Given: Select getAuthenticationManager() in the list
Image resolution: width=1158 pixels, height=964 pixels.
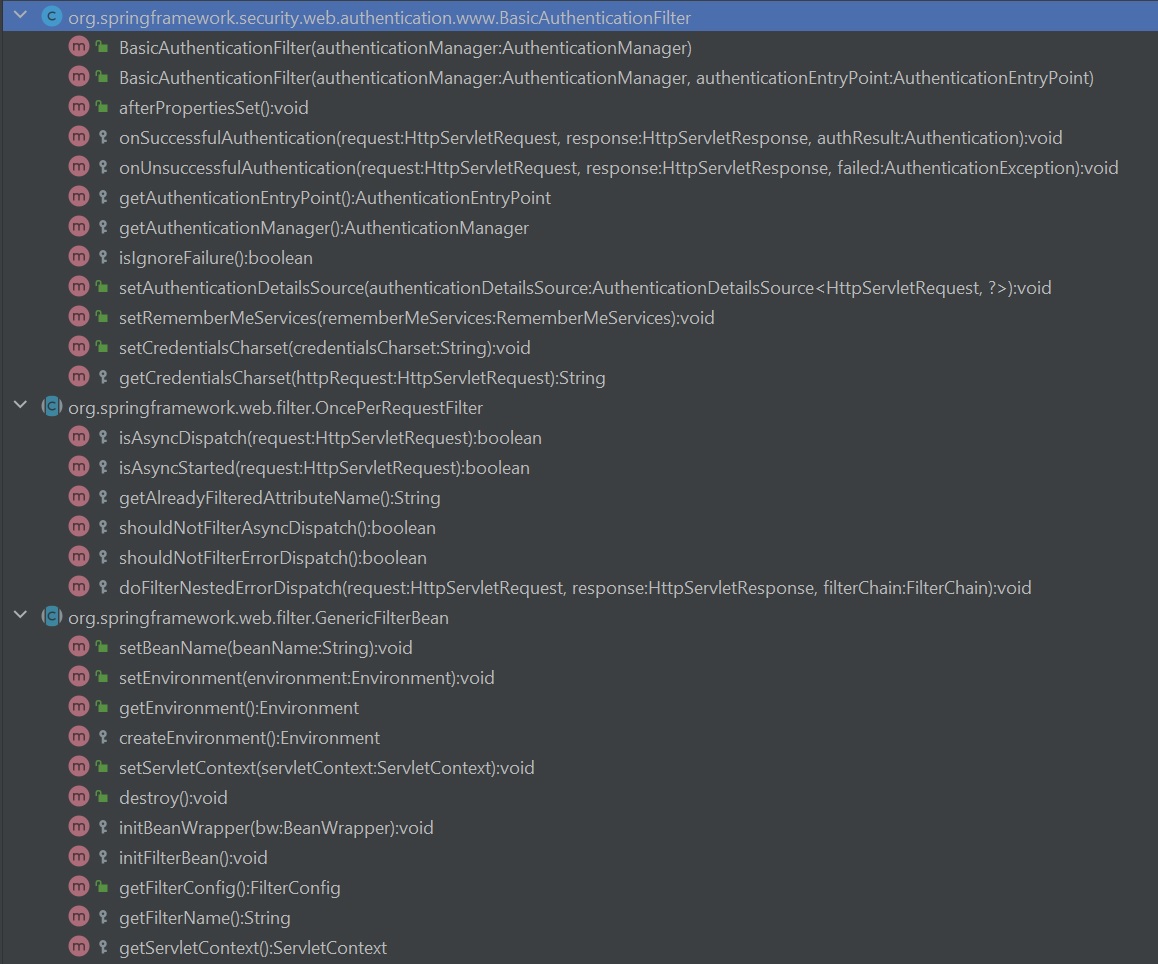Looking at the screenshot, I should (x=323, y=228).
